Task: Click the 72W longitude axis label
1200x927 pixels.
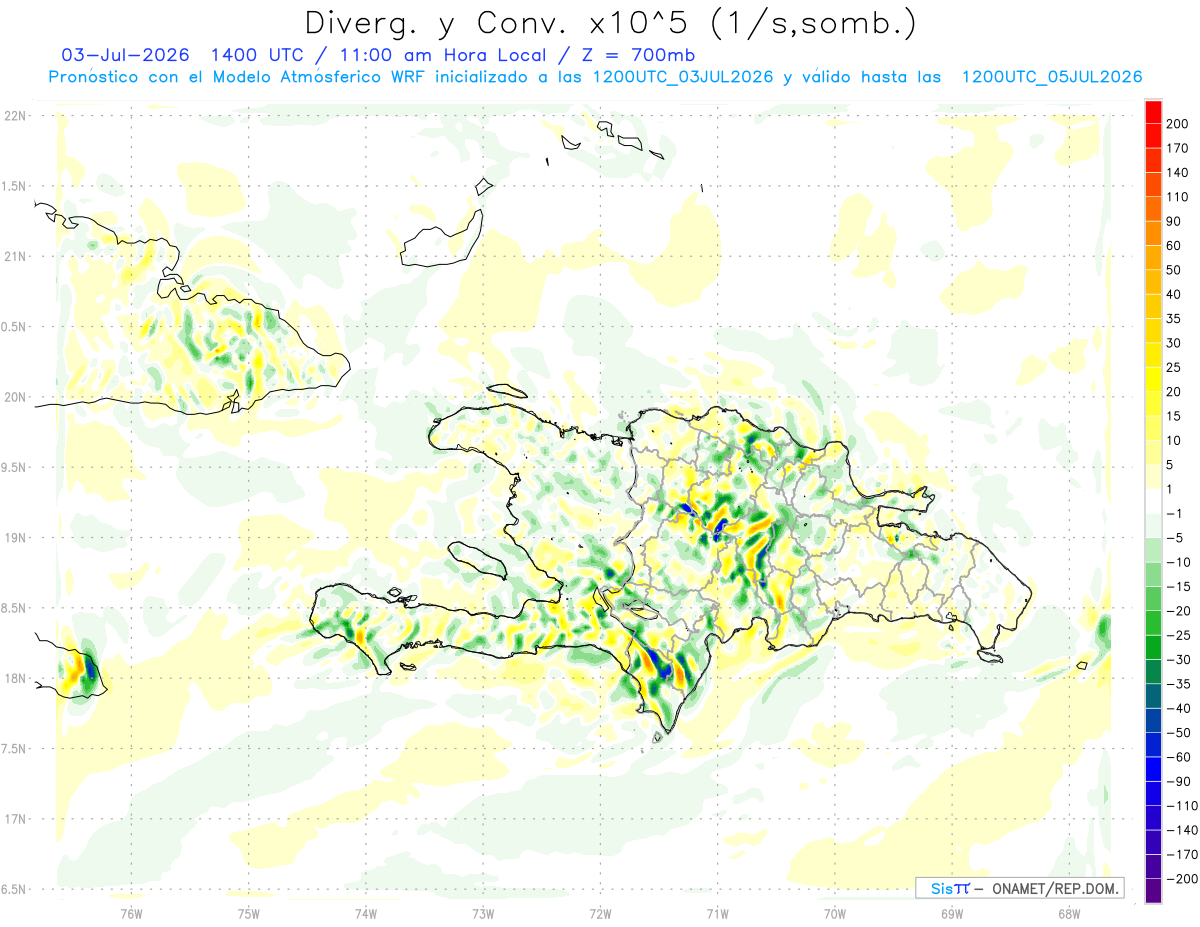Action: click(x=600, y=912)
